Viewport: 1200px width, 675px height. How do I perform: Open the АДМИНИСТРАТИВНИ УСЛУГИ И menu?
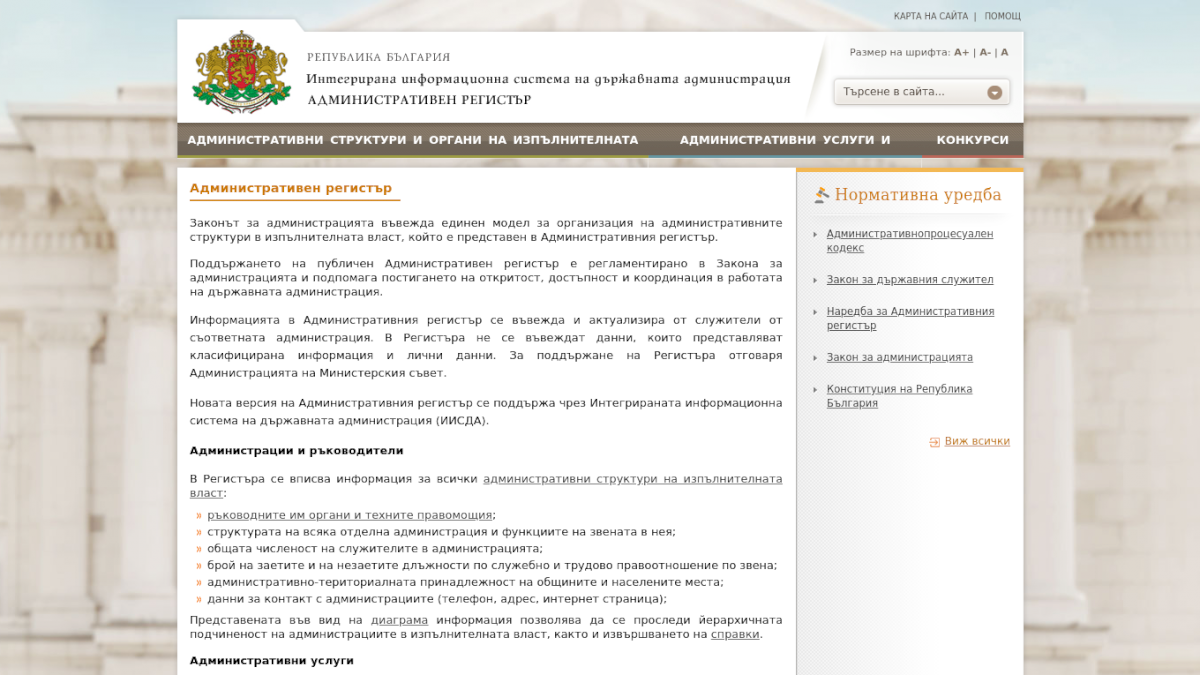click(784, 140)
